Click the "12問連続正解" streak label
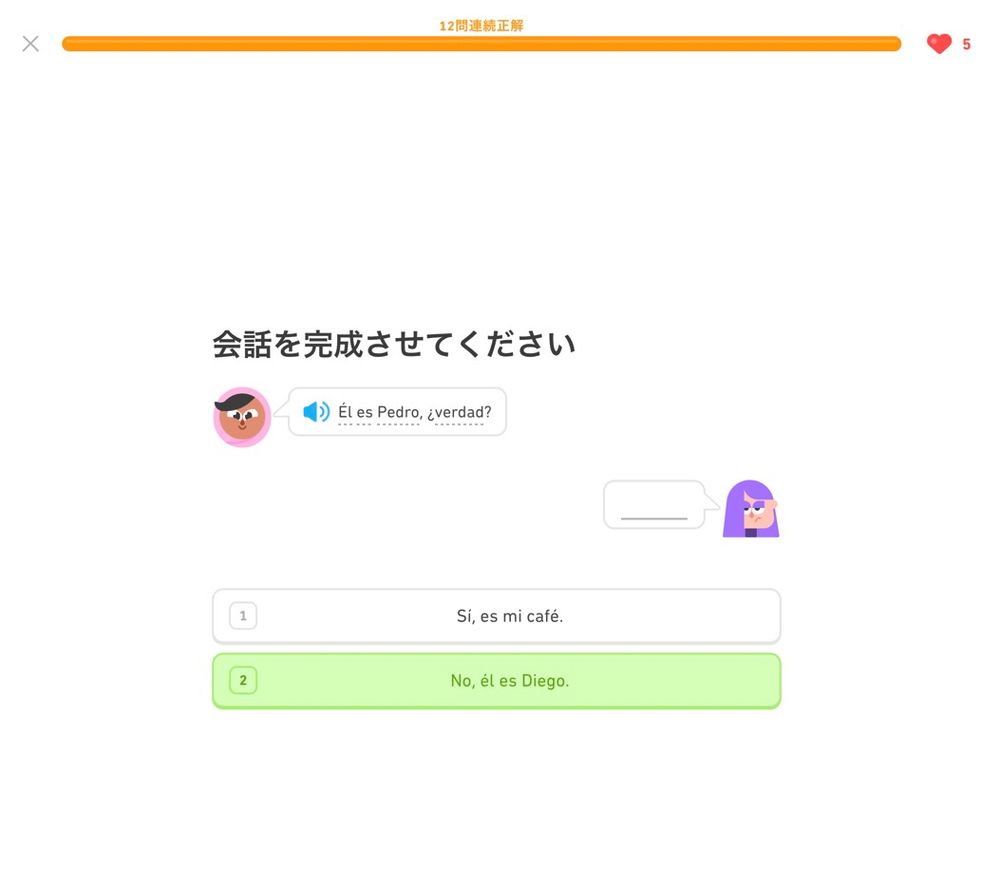 point(482,26)
